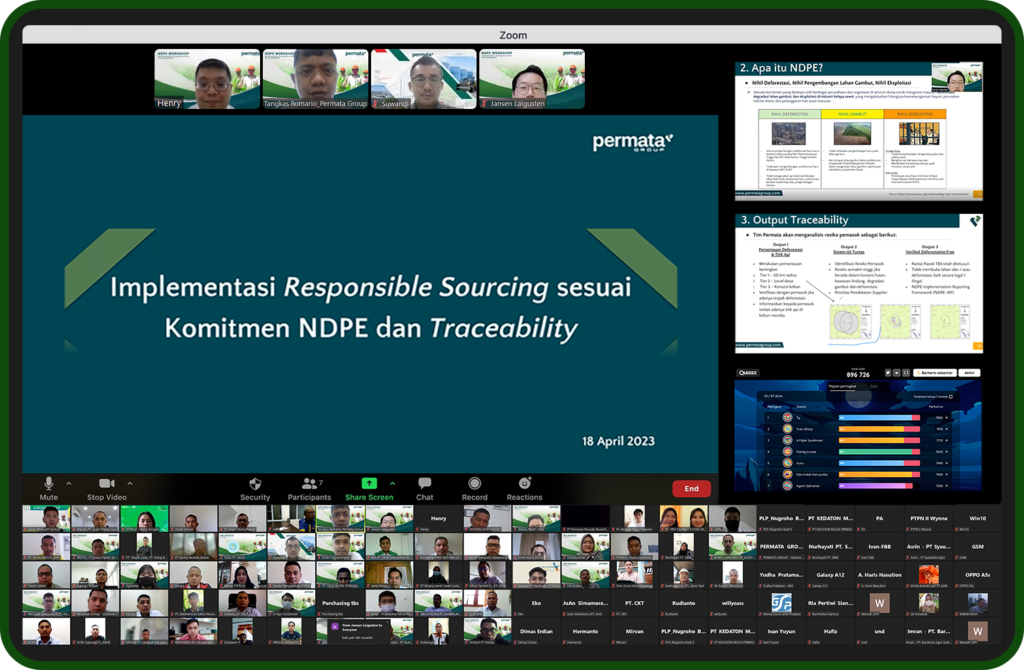This screenshot has width=1024, height=670.
Task: Select the 'Nurhayati PT. S...' participant tile
Action: (830, 547)
